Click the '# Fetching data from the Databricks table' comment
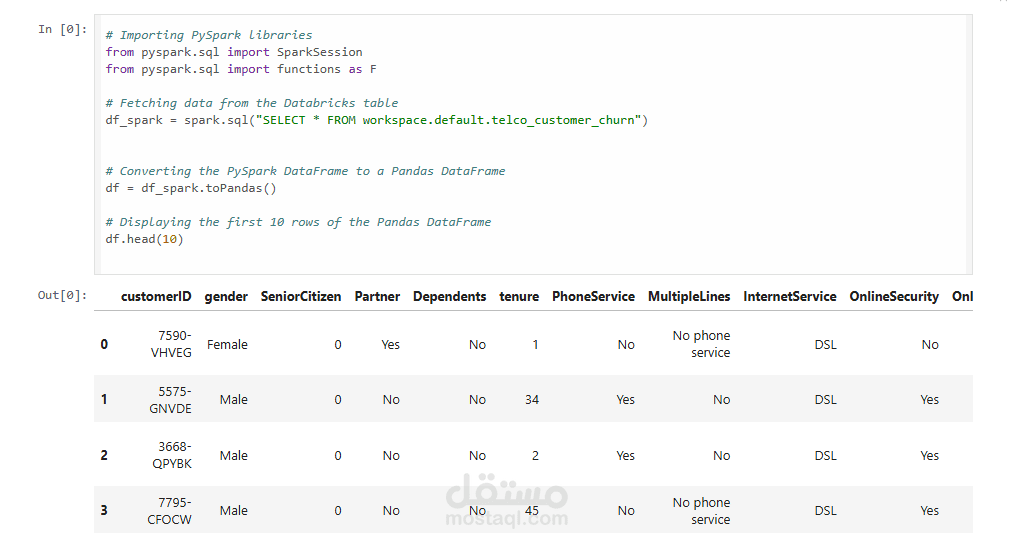 pos(252,103)
